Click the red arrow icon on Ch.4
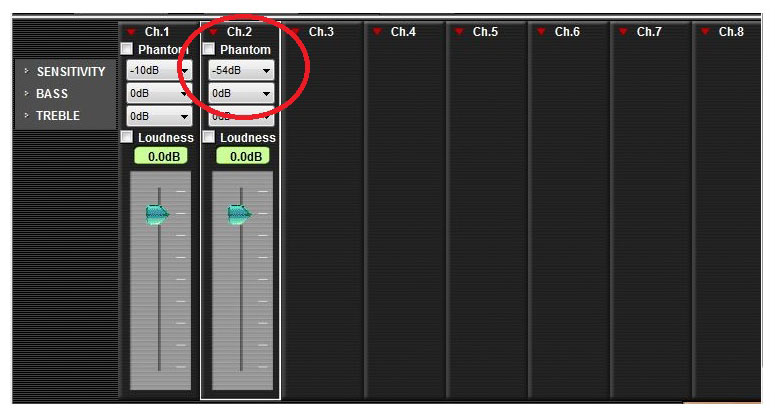The image size is (775, 417). 377,32
